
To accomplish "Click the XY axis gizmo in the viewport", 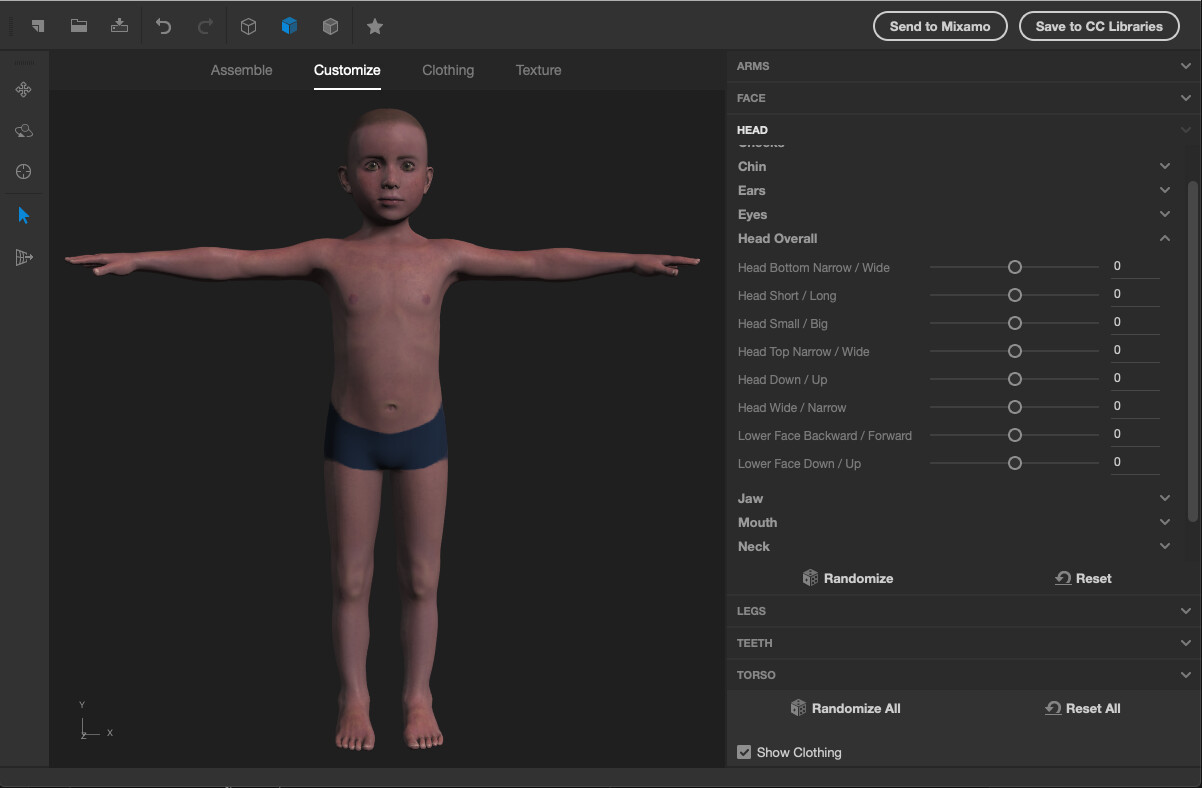I will [95, 720].
